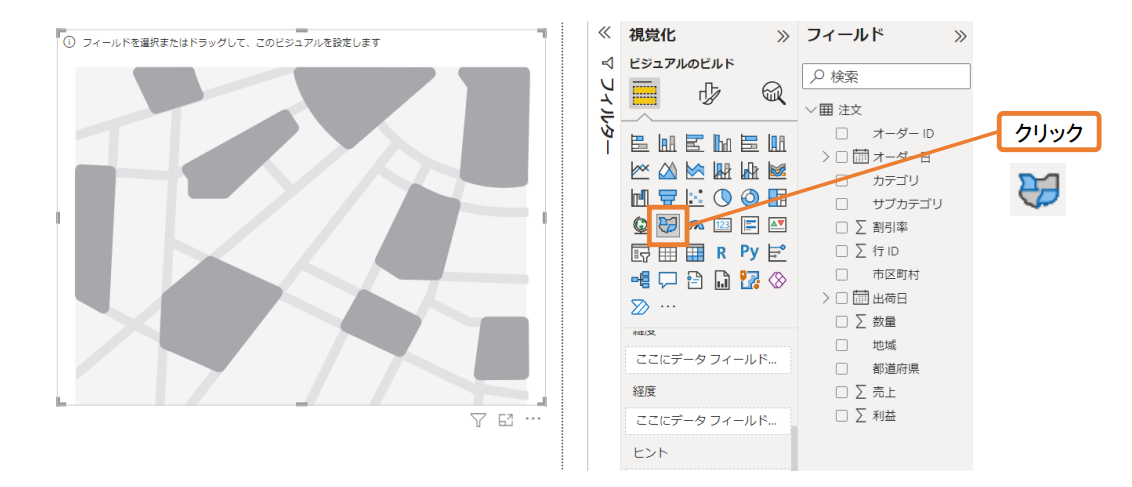Open the Analytics magnifier tab
The width and height of the screenshot is (1132, 487).
coord(773,94)
